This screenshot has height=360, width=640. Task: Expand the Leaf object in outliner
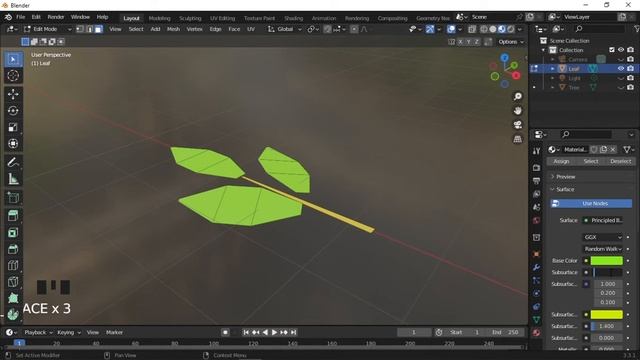point(553,69)
